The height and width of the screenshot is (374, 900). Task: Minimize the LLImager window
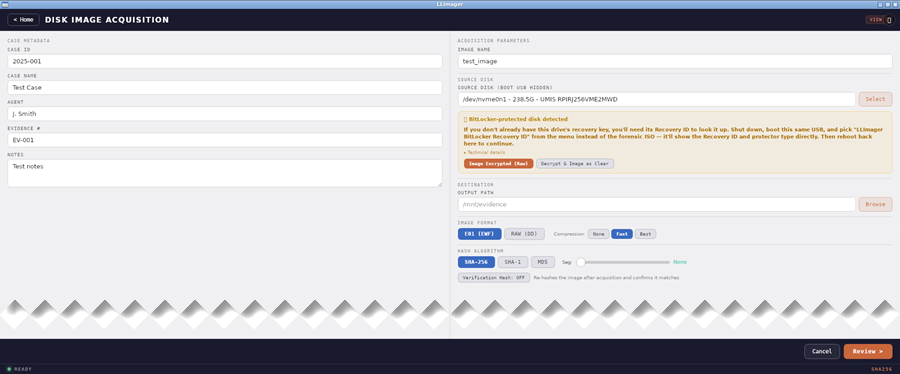click(x=880, y=4)
